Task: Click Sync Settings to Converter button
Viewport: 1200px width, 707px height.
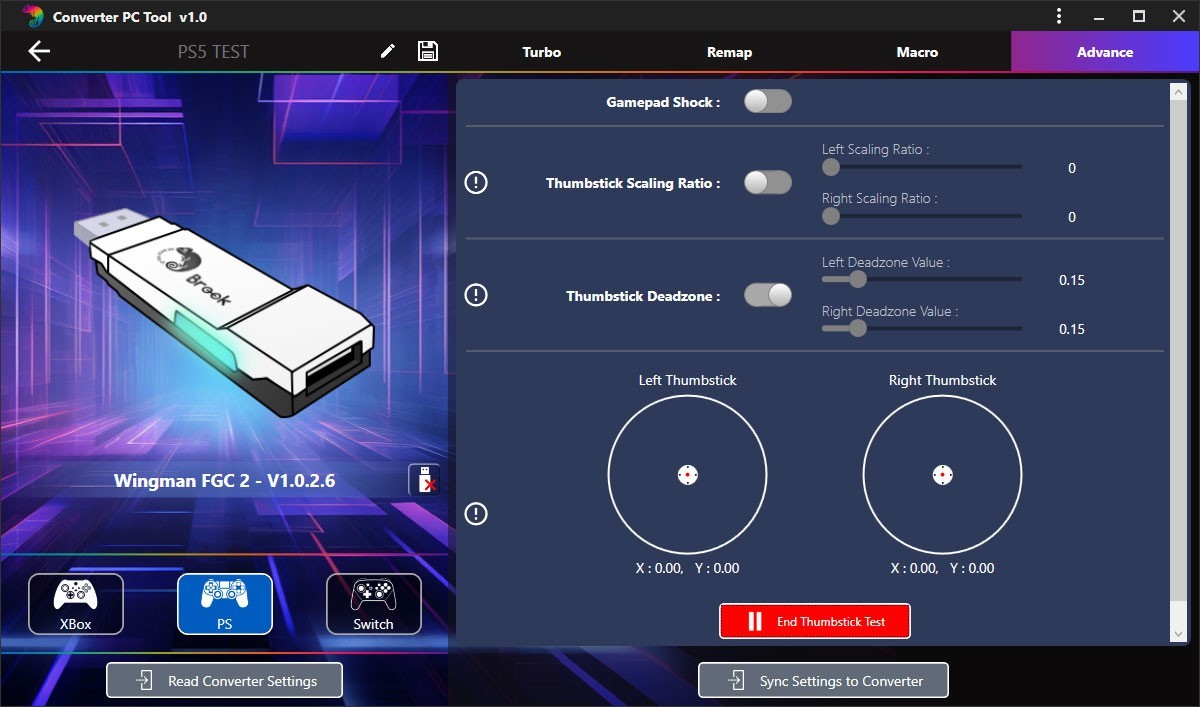Action: point(823,680)
